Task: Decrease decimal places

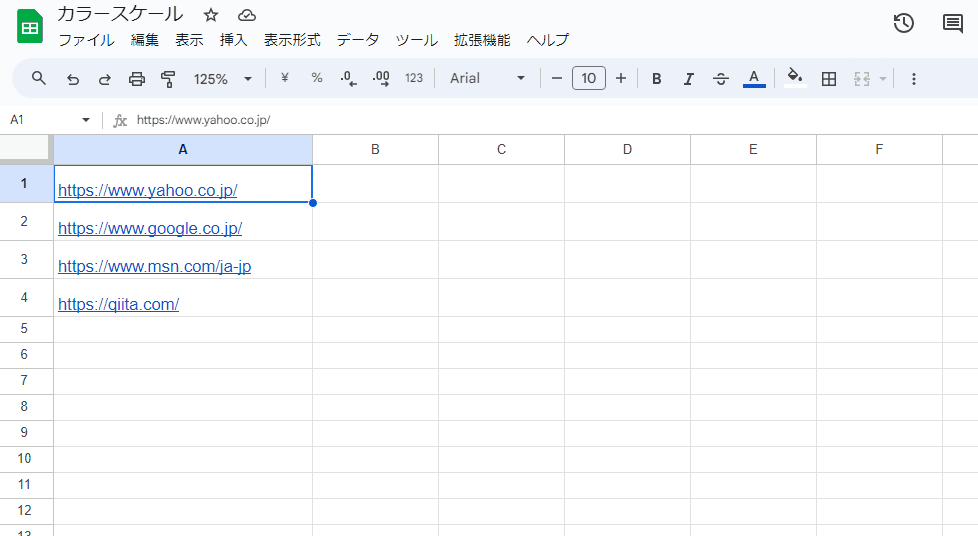Action: point(349,79)
